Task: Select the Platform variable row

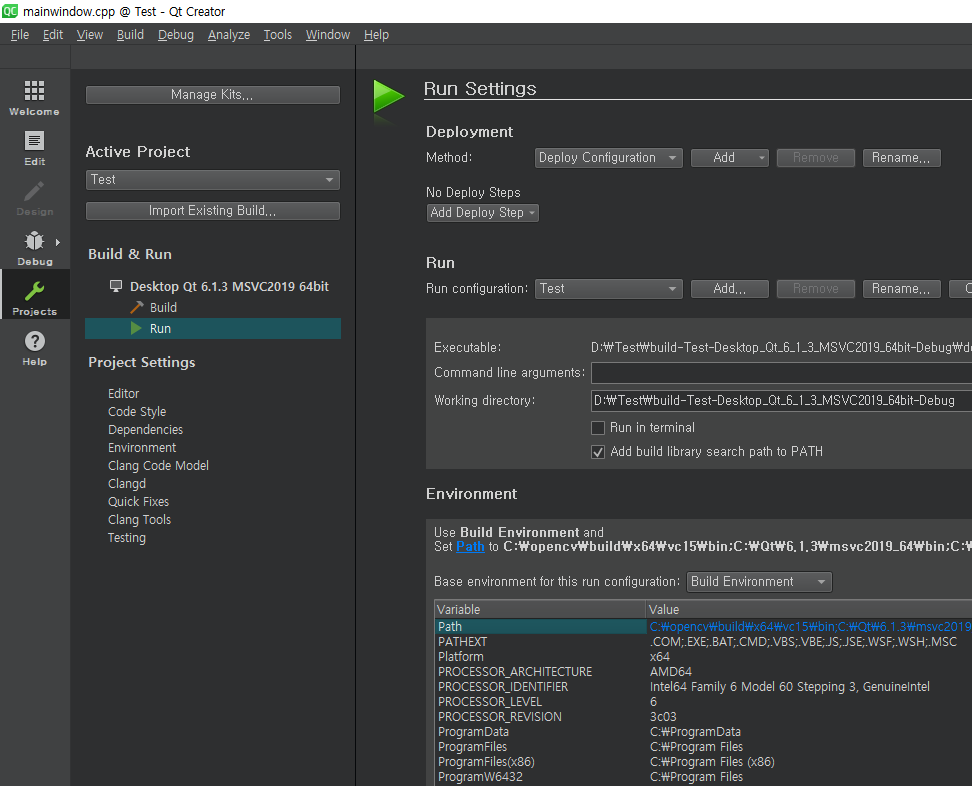Action: pyautogui.click(x=704, y=656)
